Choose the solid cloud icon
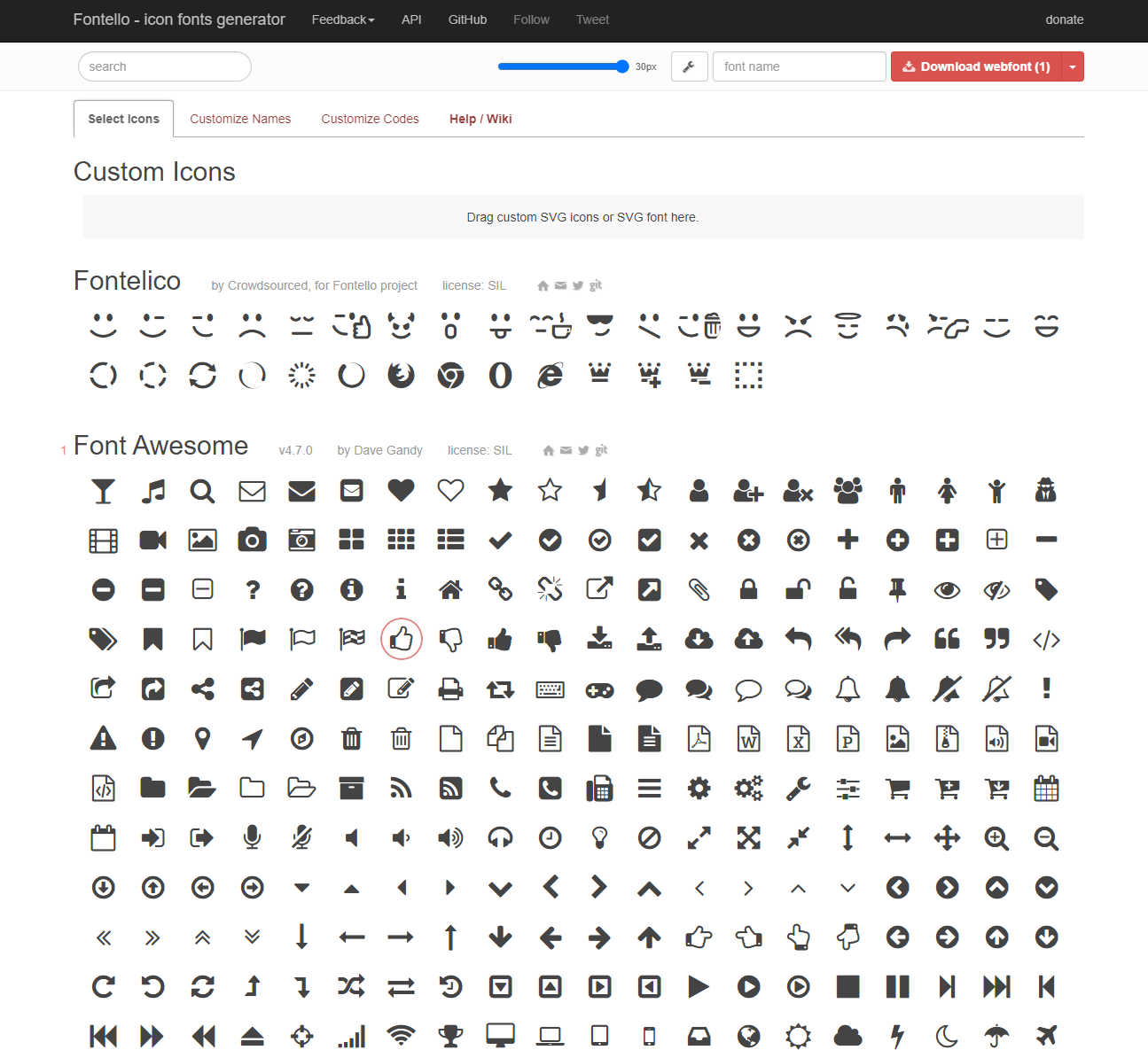 pyautogui.click(x=848, y=1036)
